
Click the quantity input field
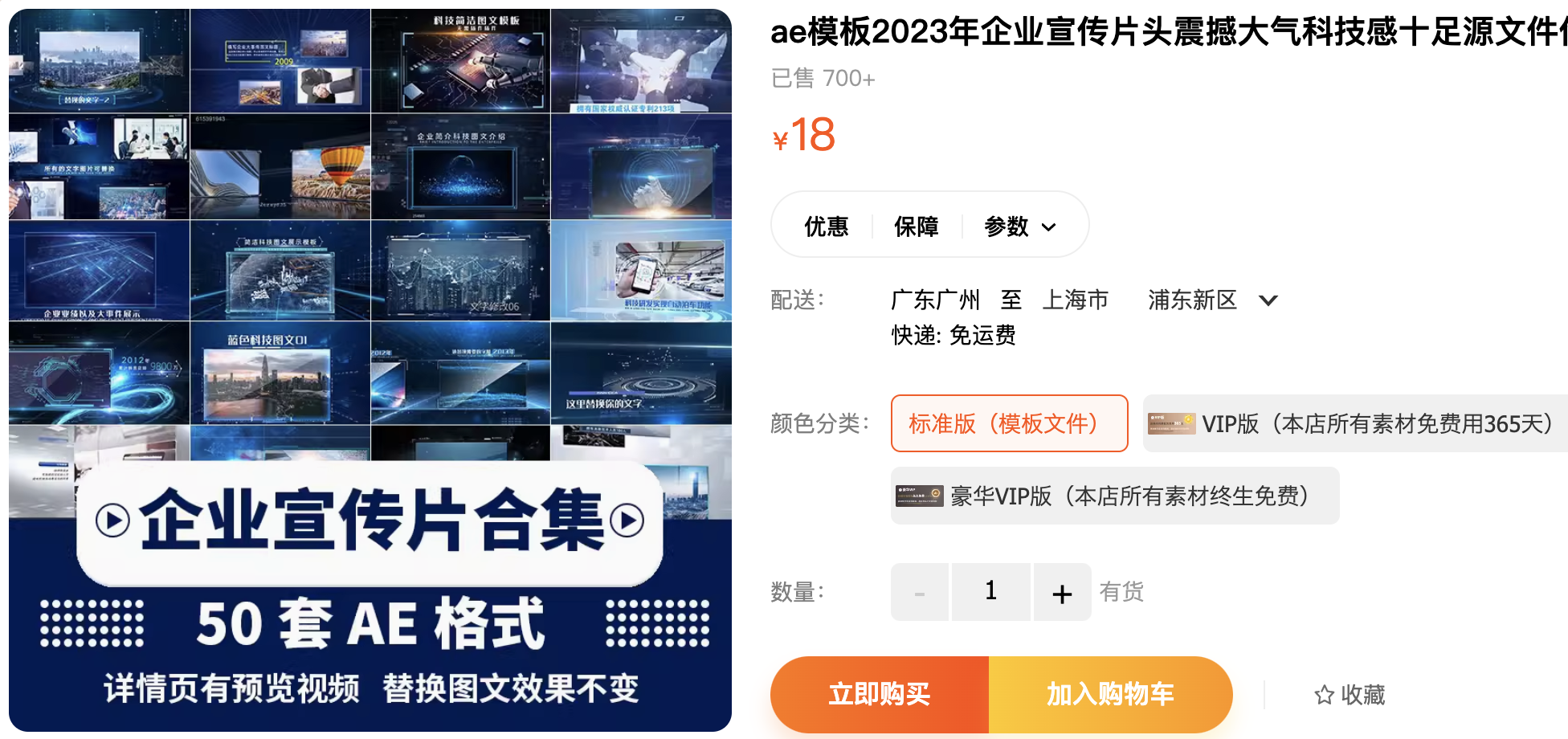coord(990,592)
